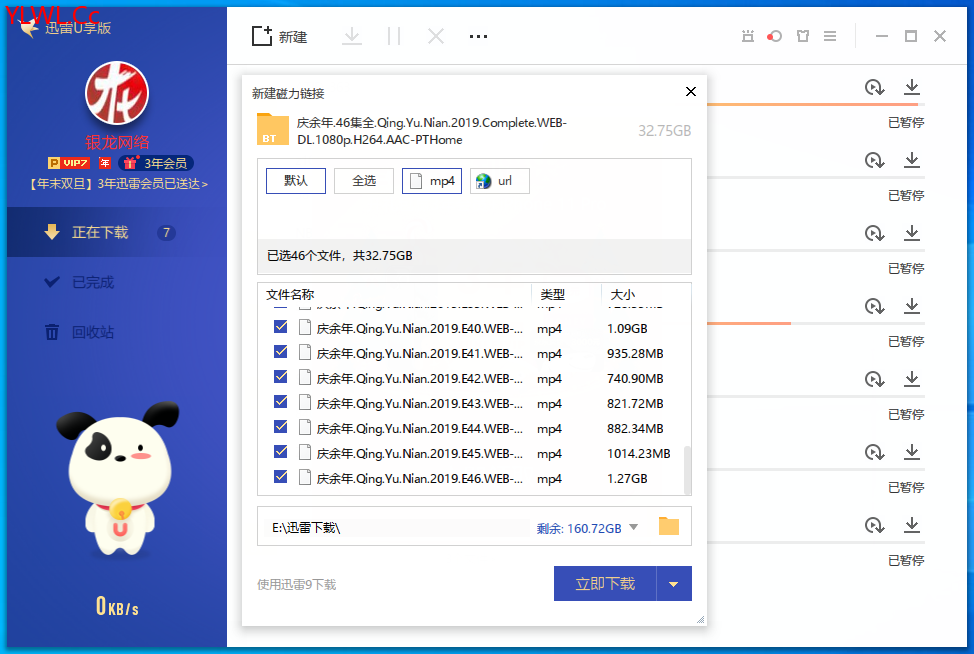Click the 全选 select-all button
This screenshot has width=974, height=654.
click(364, 181)
